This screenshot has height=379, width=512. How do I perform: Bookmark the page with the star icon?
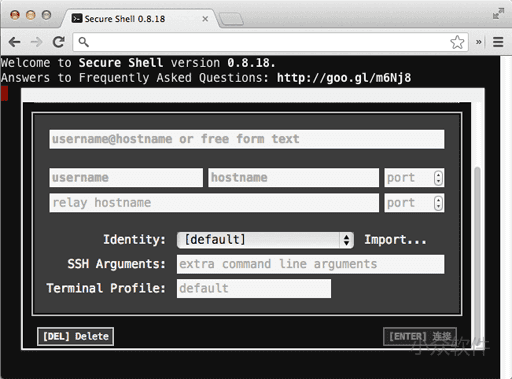click(457, 42)
